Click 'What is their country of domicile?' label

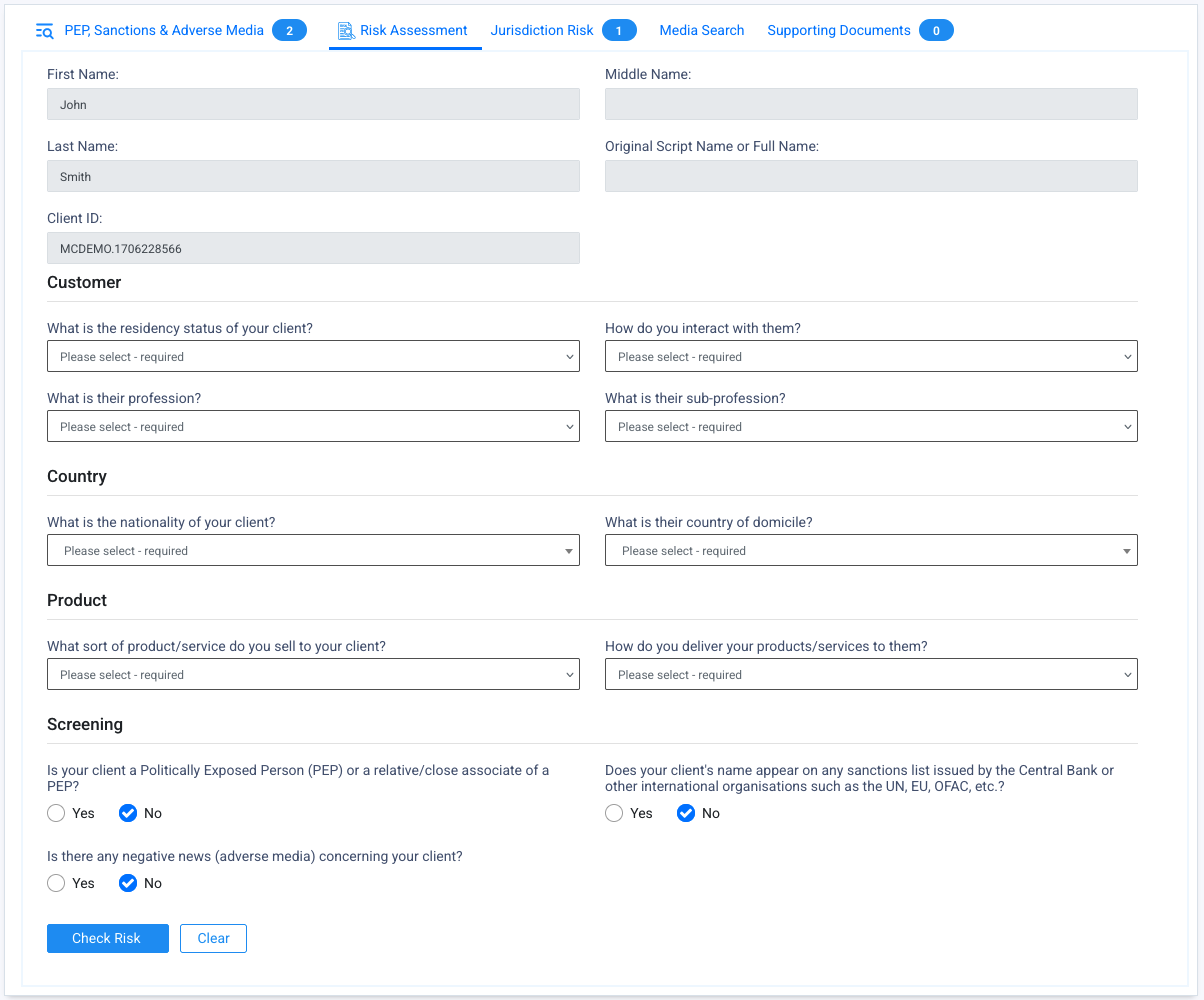(x=709, y=522)
